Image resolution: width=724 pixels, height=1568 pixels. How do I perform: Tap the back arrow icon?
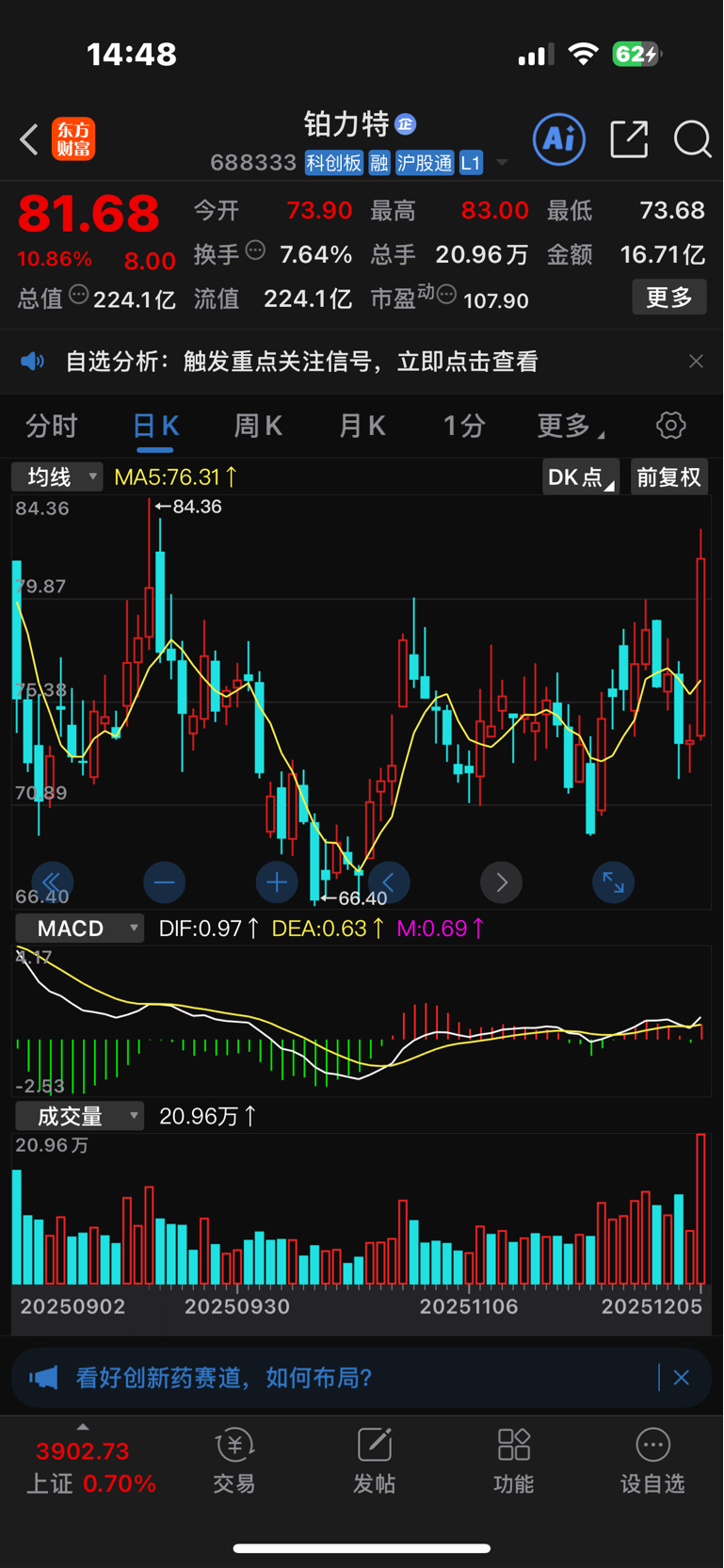coord(29,139)
